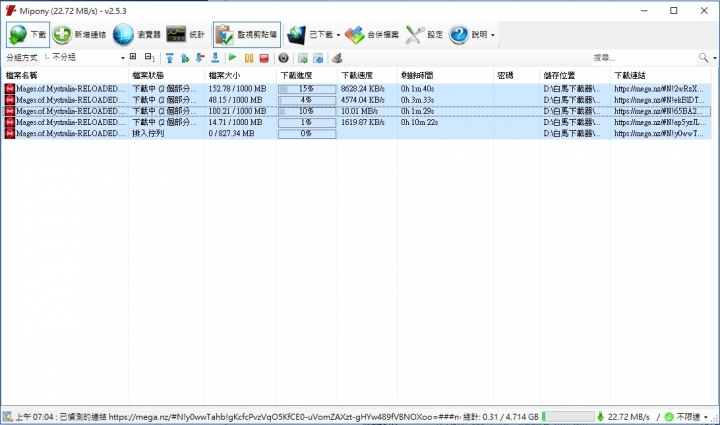The width and height of the screenshot is (720, 425).
Task: Move selected download to bottom of queue
Action: pyautogui.click(x=215, y=58)
